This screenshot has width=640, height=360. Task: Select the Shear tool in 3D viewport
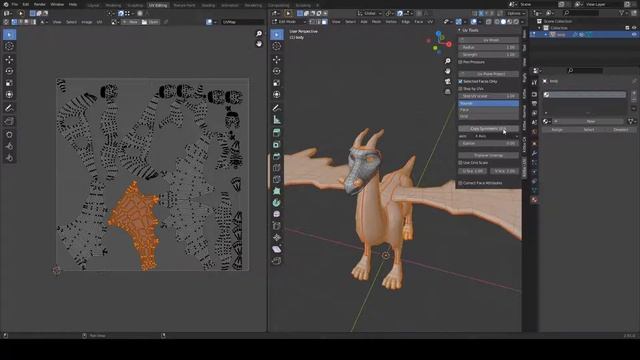click(277, 249)
